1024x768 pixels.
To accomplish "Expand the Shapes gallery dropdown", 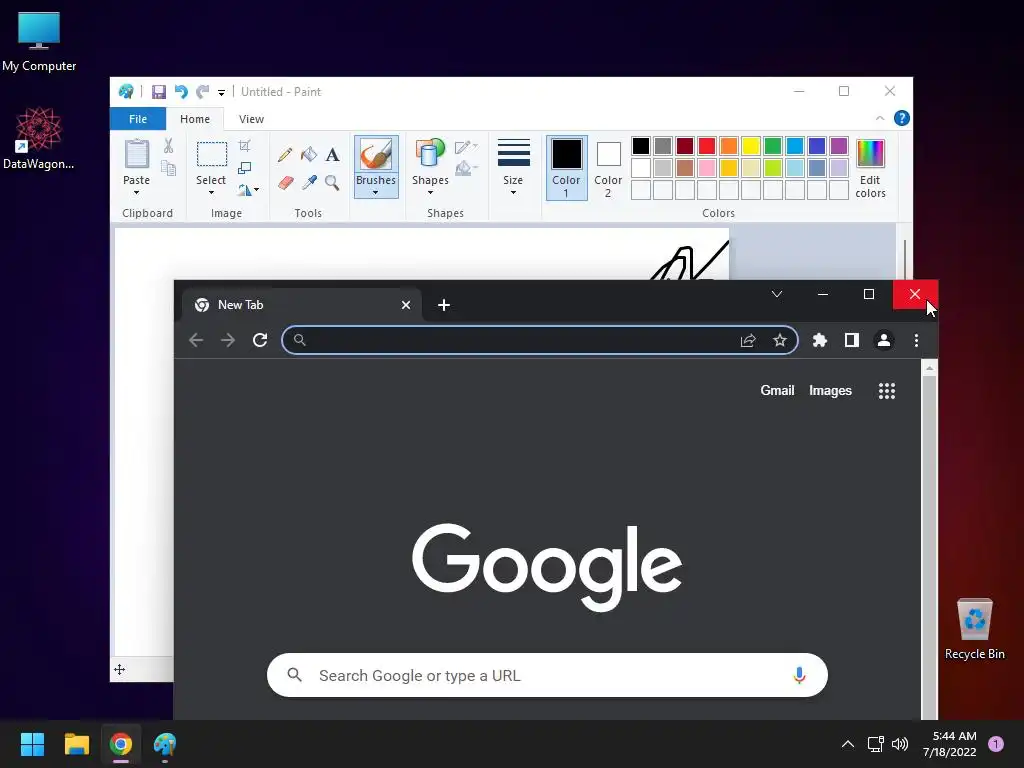I will (x=430, y=193).
